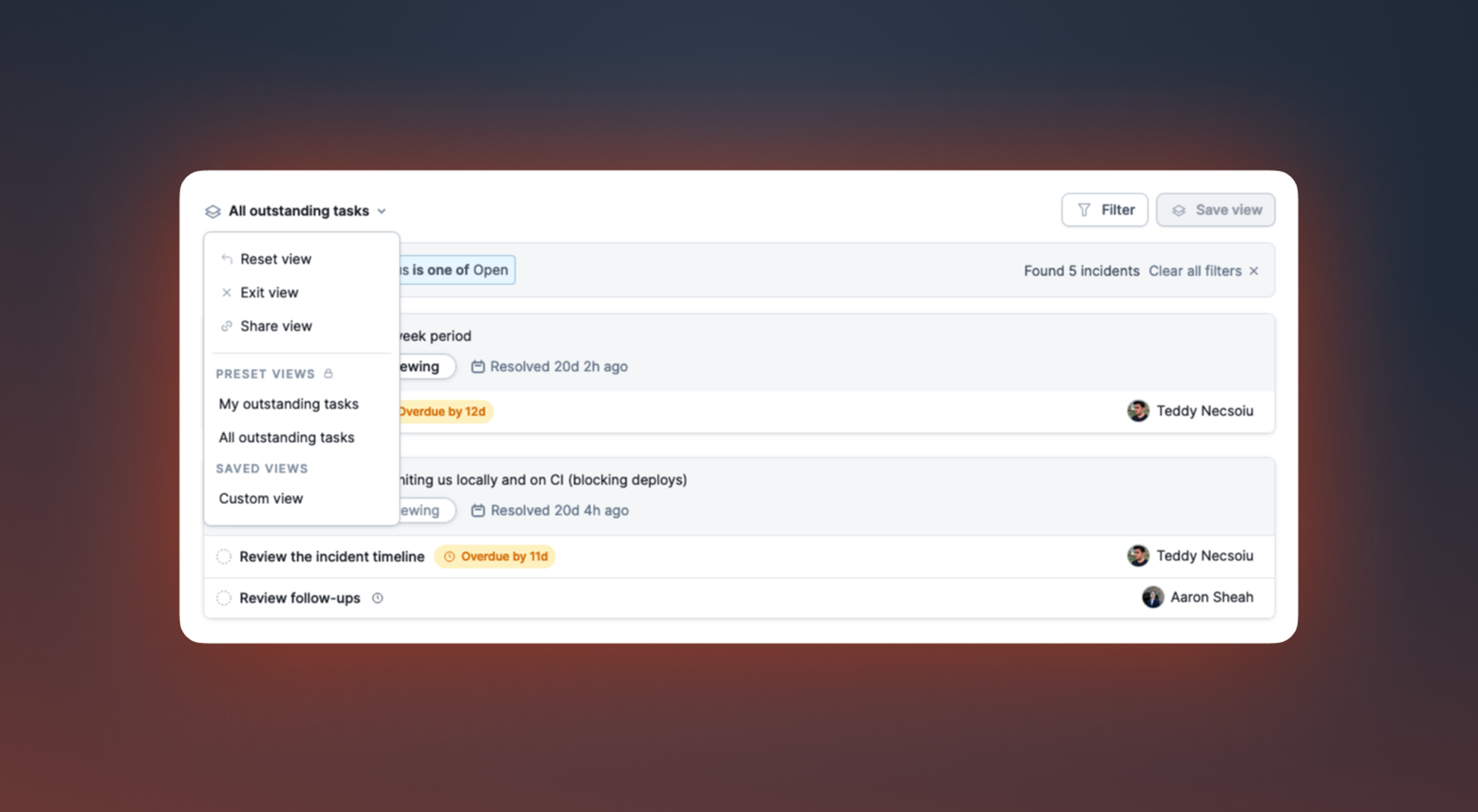This screenshot has height=812, width=1478.
Task: Open the status is one of Open filter
Action: (x=458, y=270)
